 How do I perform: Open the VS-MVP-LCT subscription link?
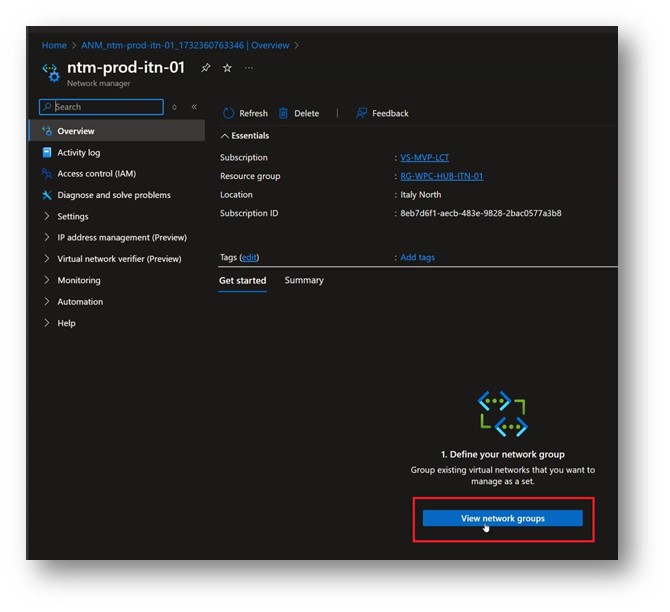424,158
